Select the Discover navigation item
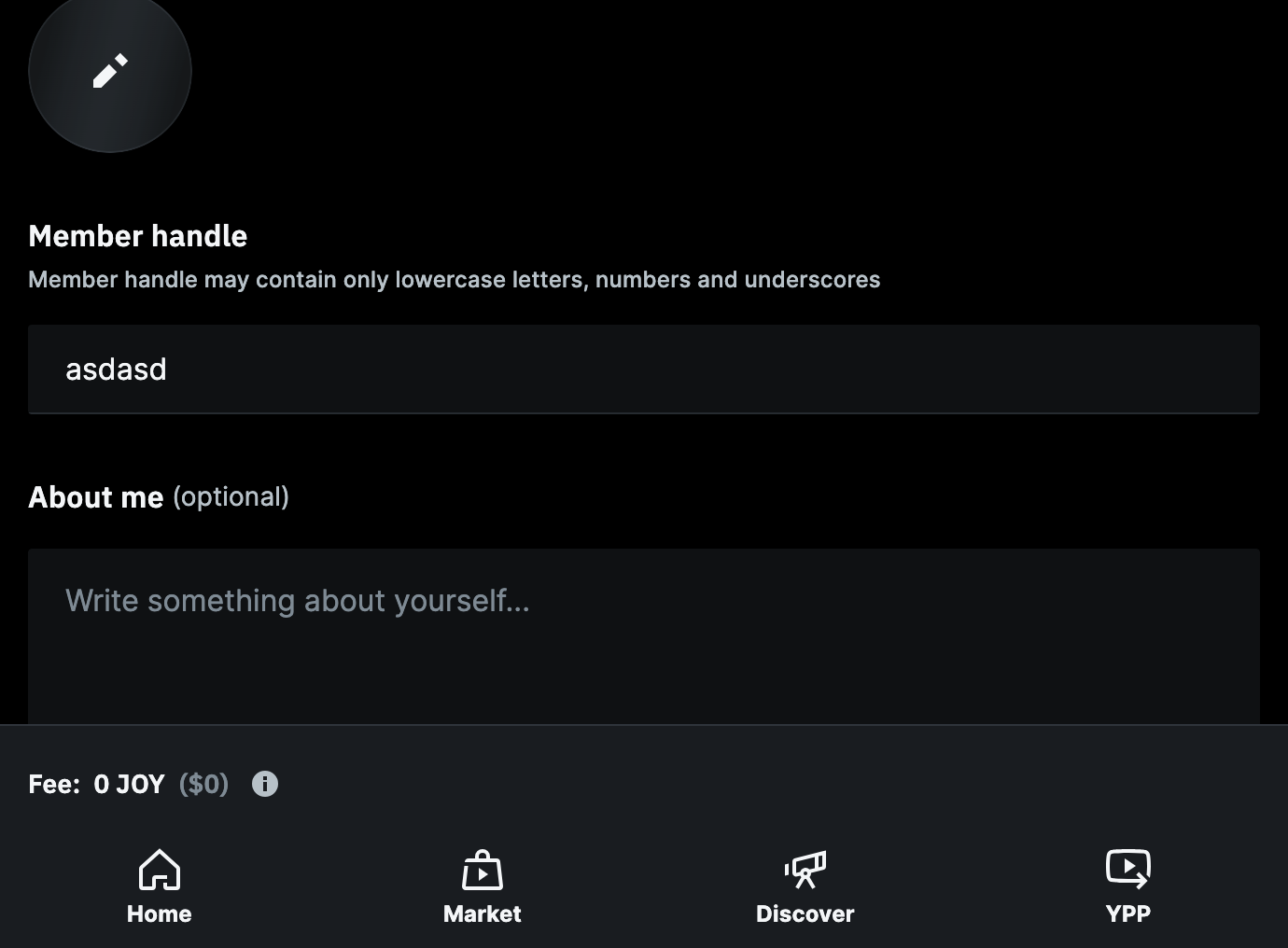 [x=805, y=886]
